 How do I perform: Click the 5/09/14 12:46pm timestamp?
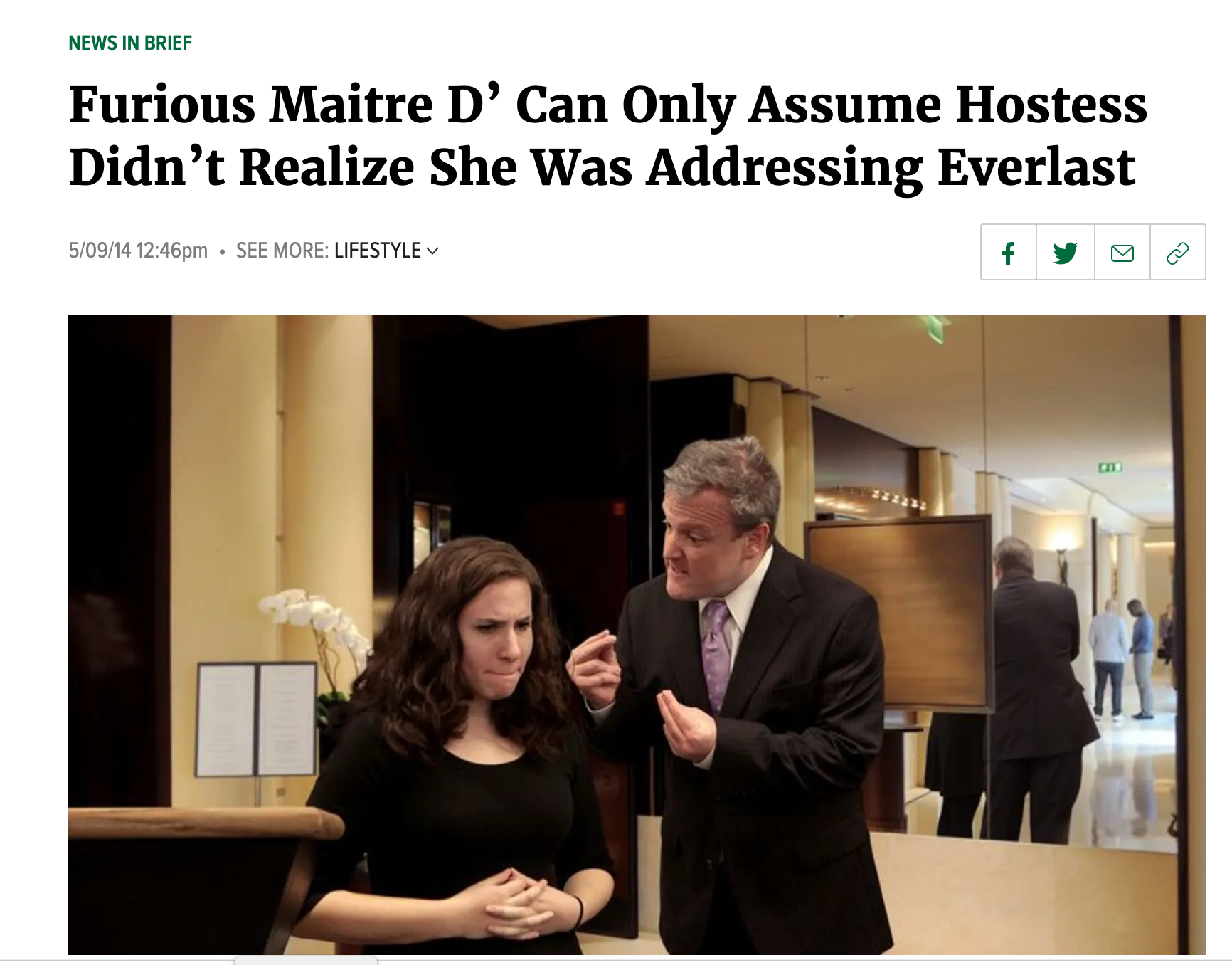[138, 251]
